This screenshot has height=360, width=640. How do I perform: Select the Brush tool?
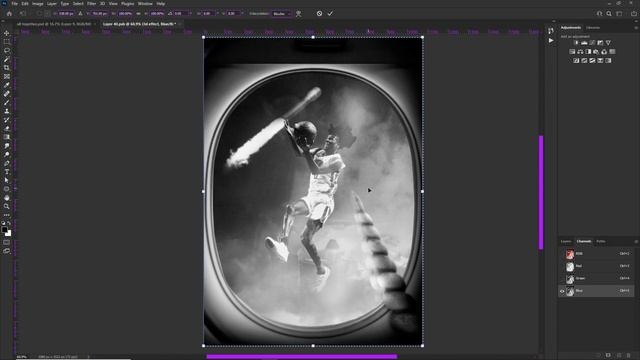click(7, 102)
